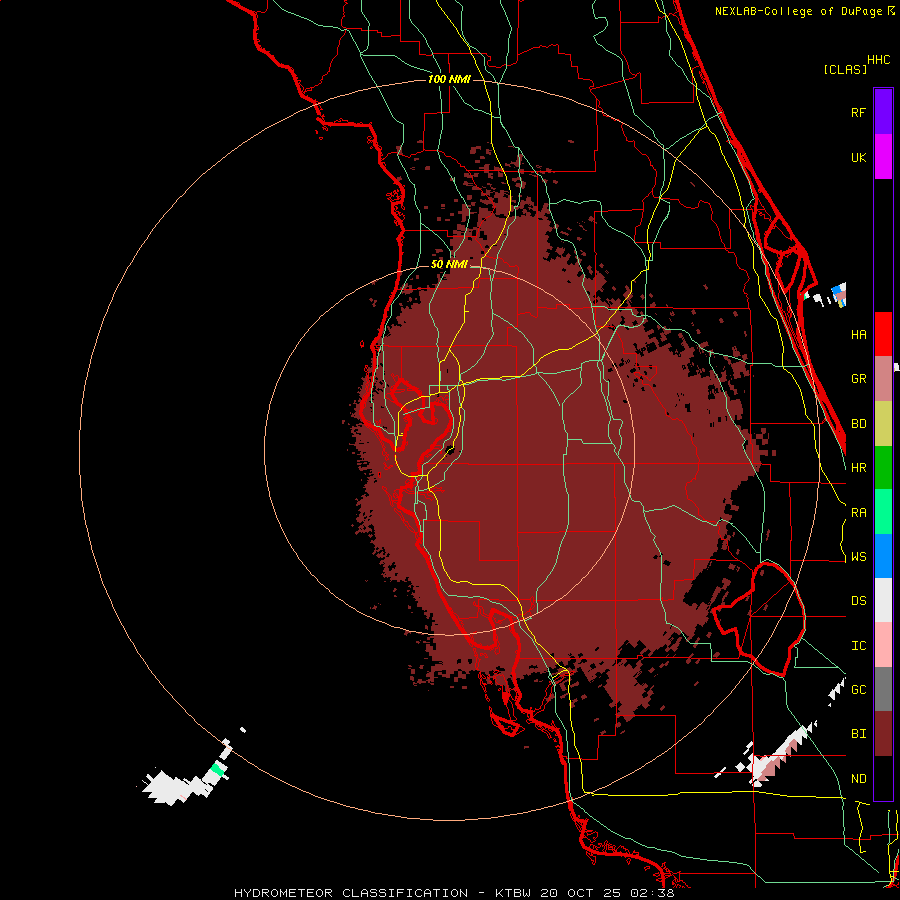Click the "BD" legend label
Screen dimensions: 900x900
pyautogui.click(x=858, y=424)
